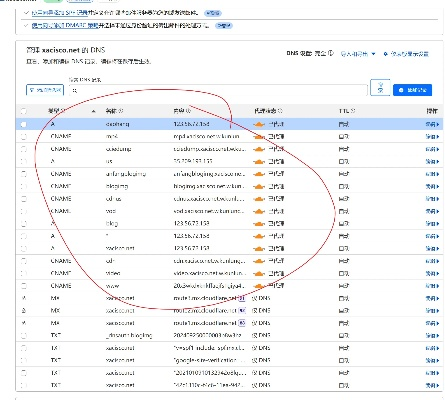Click the orange cloud icon in blogimg CNAME row
The width and height of the screenshot is (445, 400).
pos(259,187)
